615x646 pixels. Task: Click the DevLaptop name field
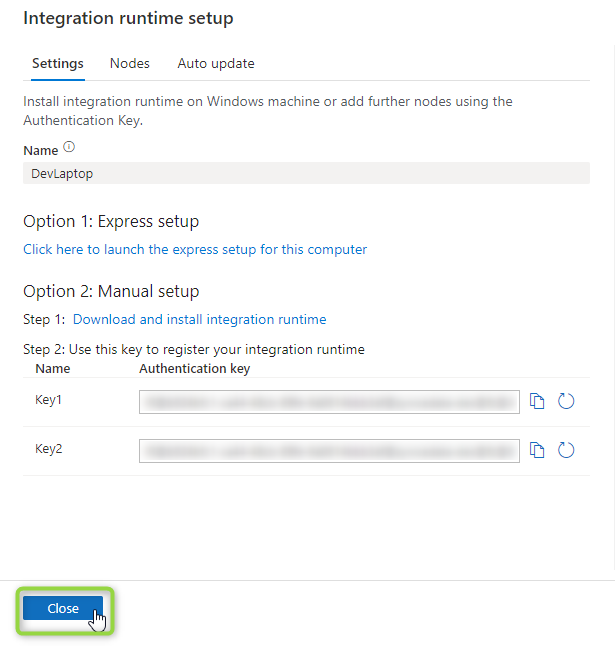[x=306, y=173]
